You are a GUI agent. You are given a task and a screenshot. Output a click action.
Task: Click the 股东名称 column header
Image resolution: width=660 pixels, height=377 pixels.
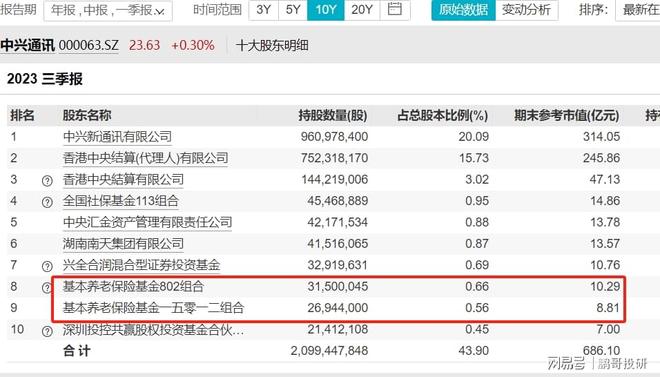pyautogui.click(x=87, y=115)
